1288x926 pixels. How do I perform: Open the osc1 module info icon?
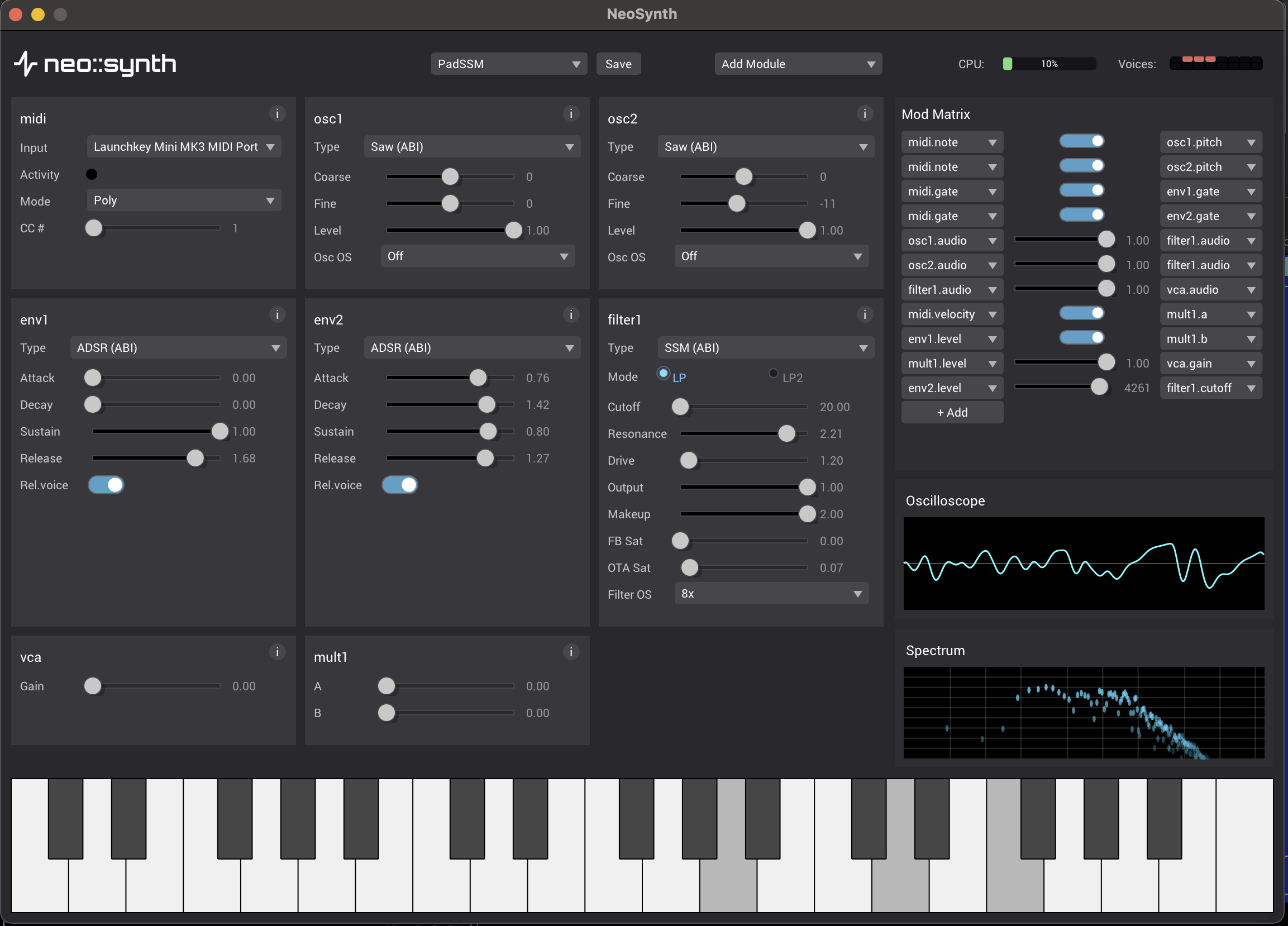tap(571, 113)
